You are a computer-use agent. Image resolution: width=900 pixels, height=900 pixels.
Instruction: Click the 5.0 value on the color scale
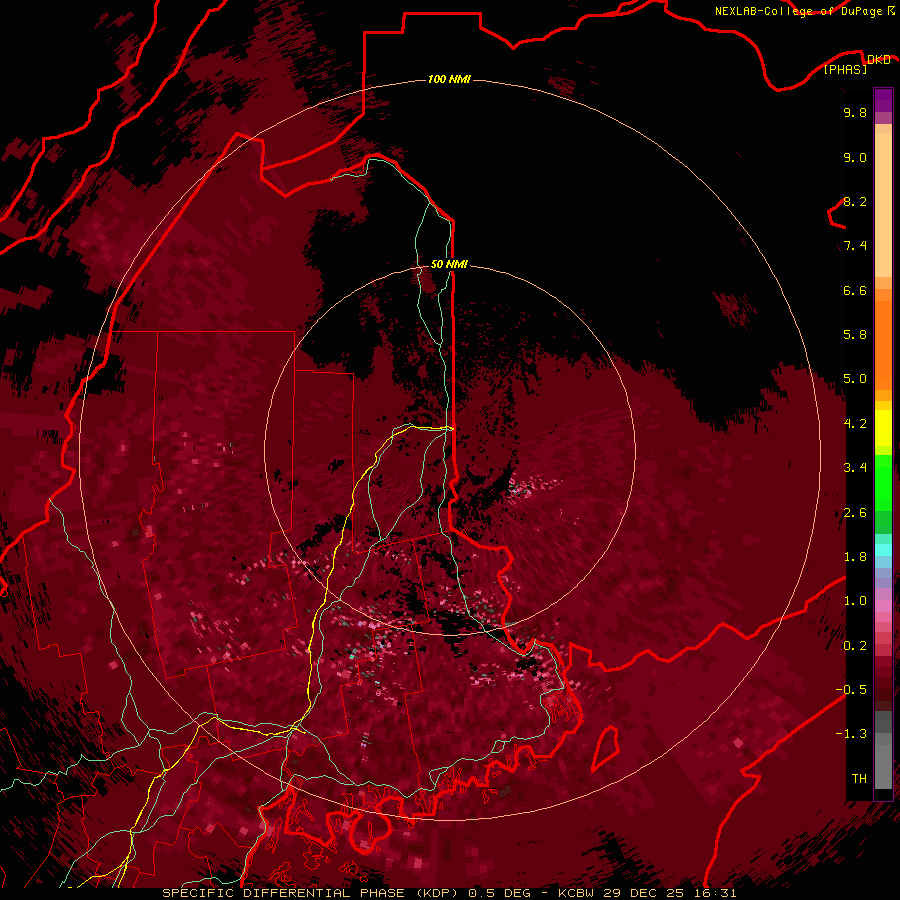[855, 379]
